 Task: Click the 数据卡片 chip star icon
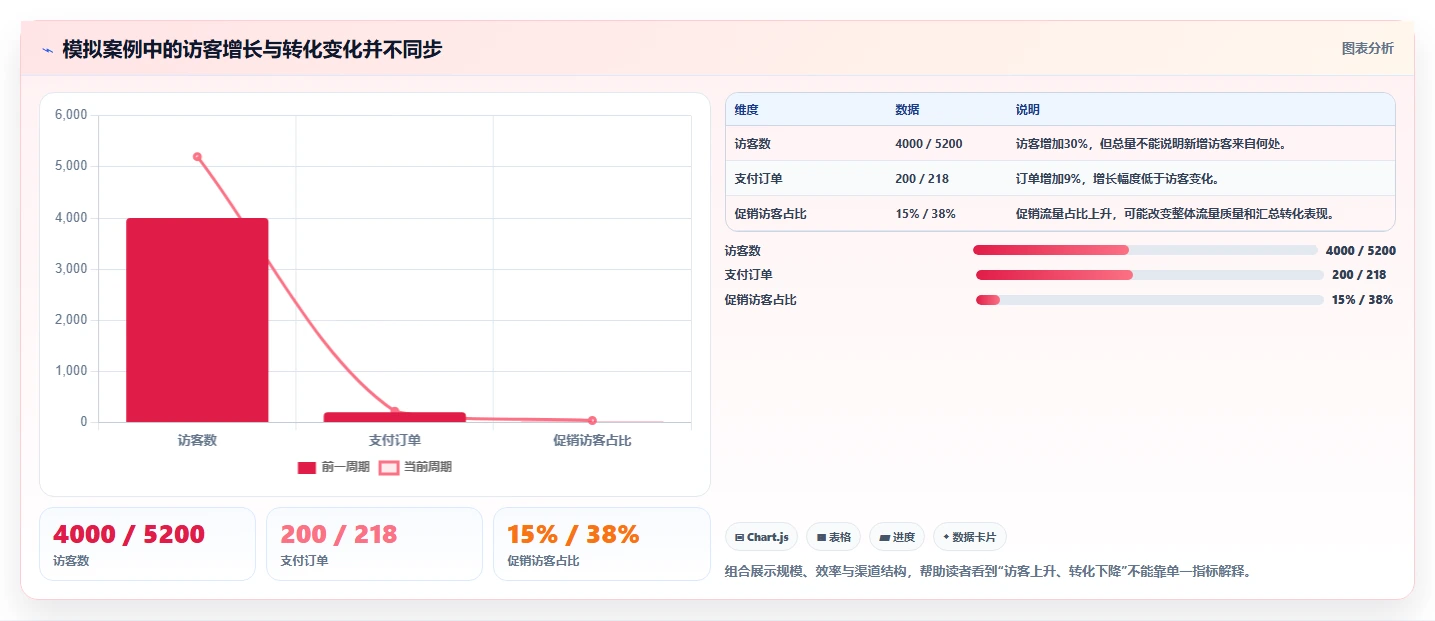[x=946, y=537]
